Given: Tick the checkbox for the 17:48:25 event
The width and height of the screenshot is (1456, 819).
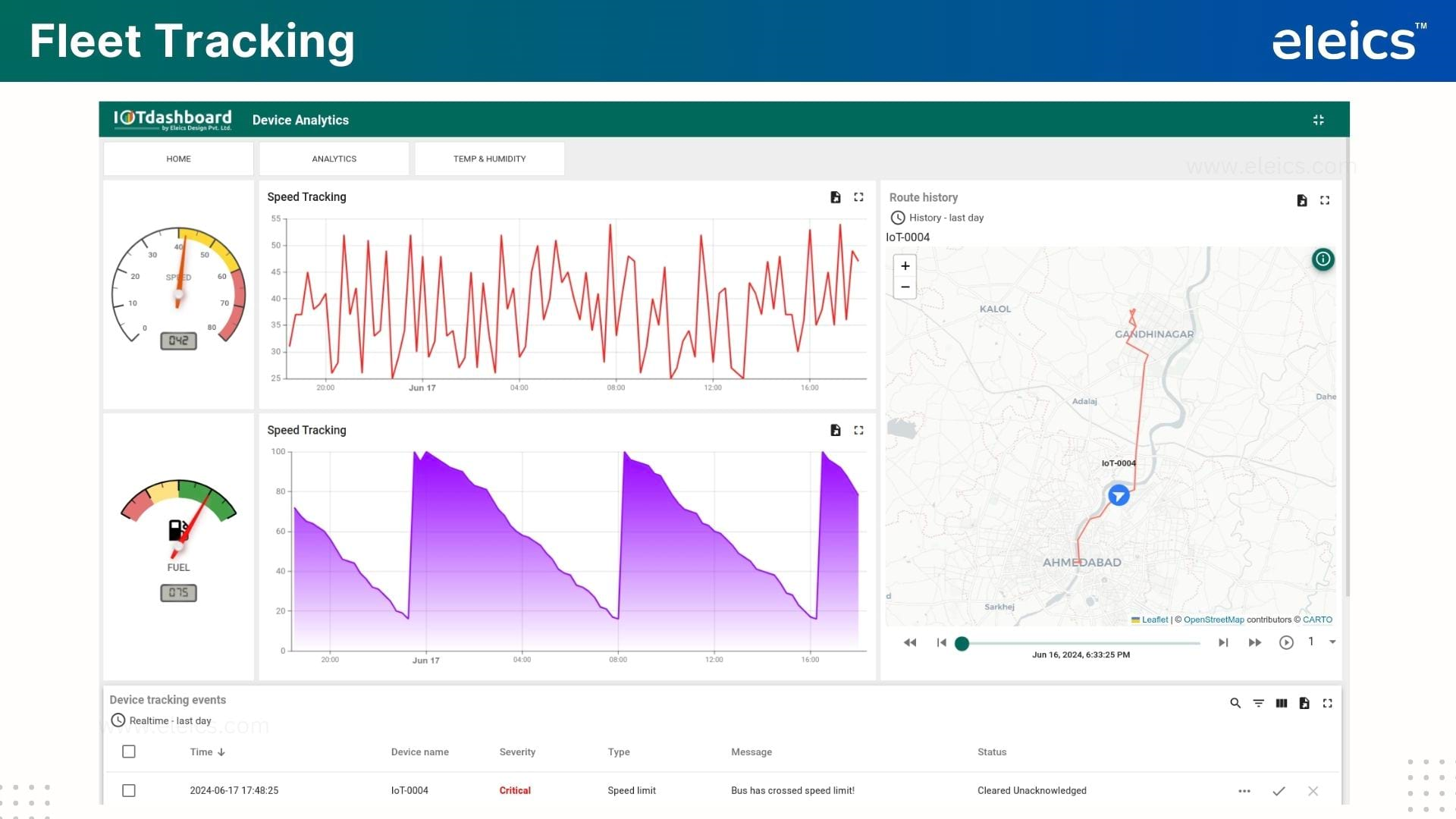Looking at the screenshot, I should pos(129,790).
